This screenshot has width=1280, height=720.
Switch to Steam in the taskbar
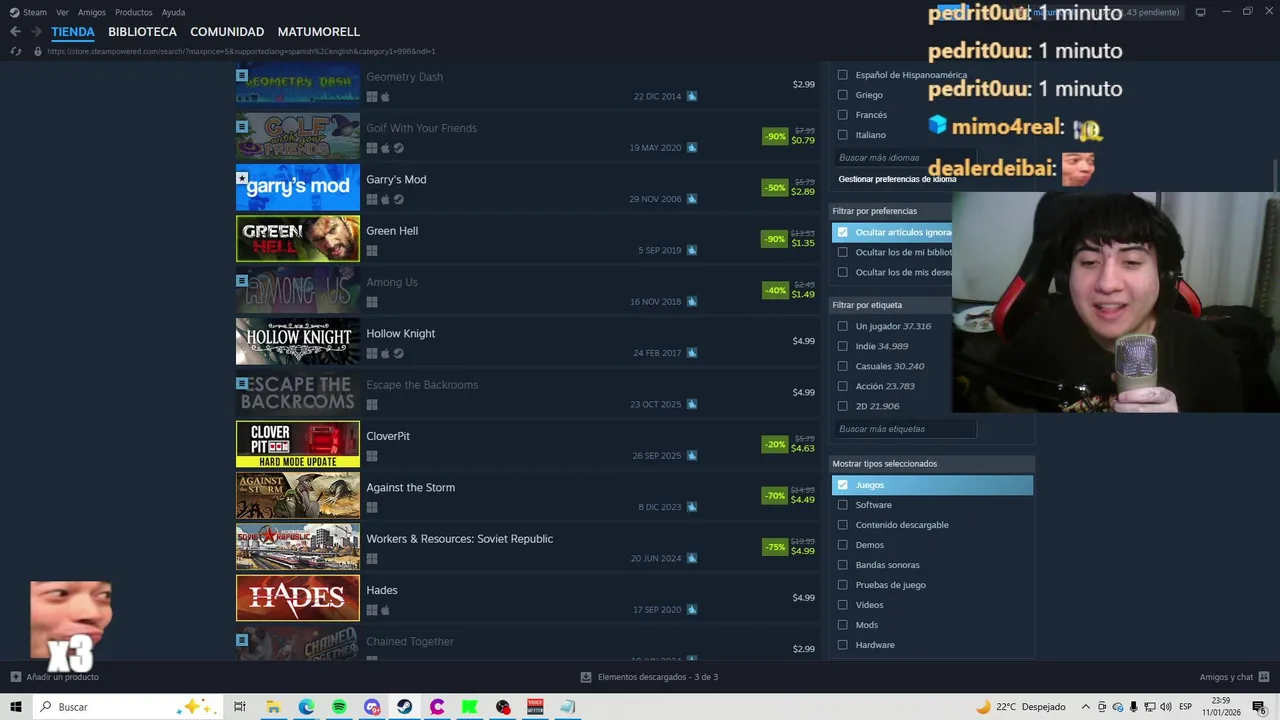tap(404, 707)
